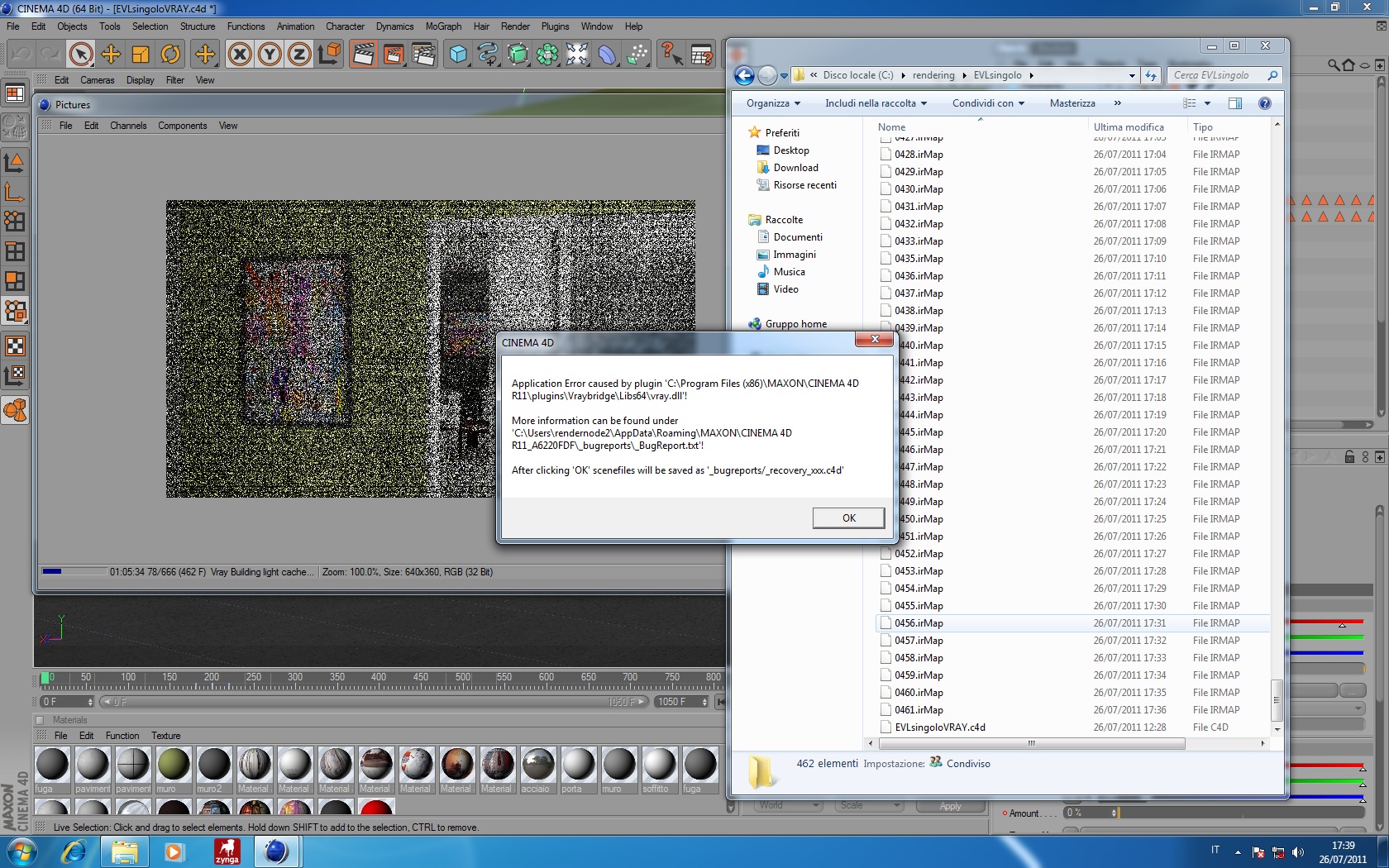Click OK in the error dialog
This screenshot has height=868, width=1389.
[x=848, y=517]
